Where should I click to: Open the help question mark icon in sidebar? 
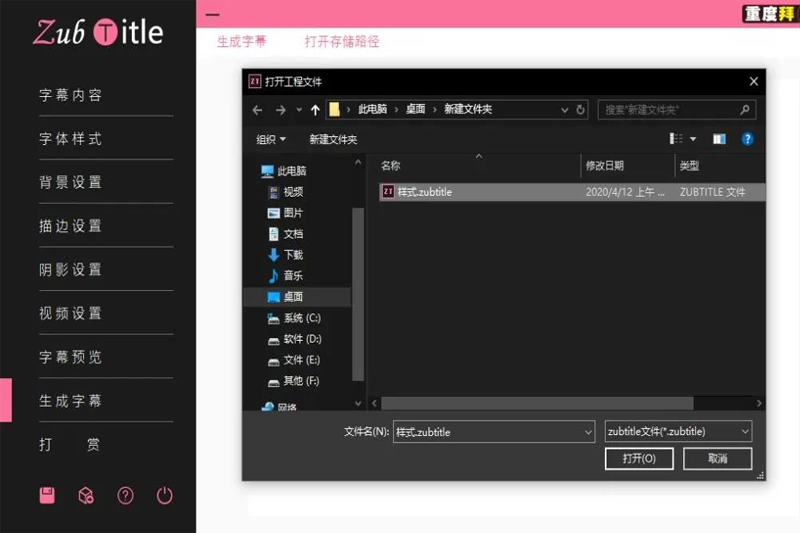(125, 495)
